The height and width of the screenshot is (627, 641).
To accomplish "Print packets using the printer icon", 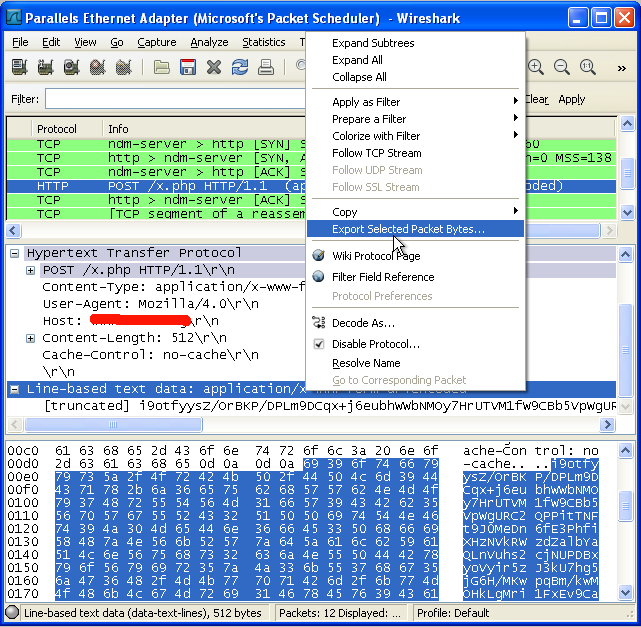I will coord(266,67).
